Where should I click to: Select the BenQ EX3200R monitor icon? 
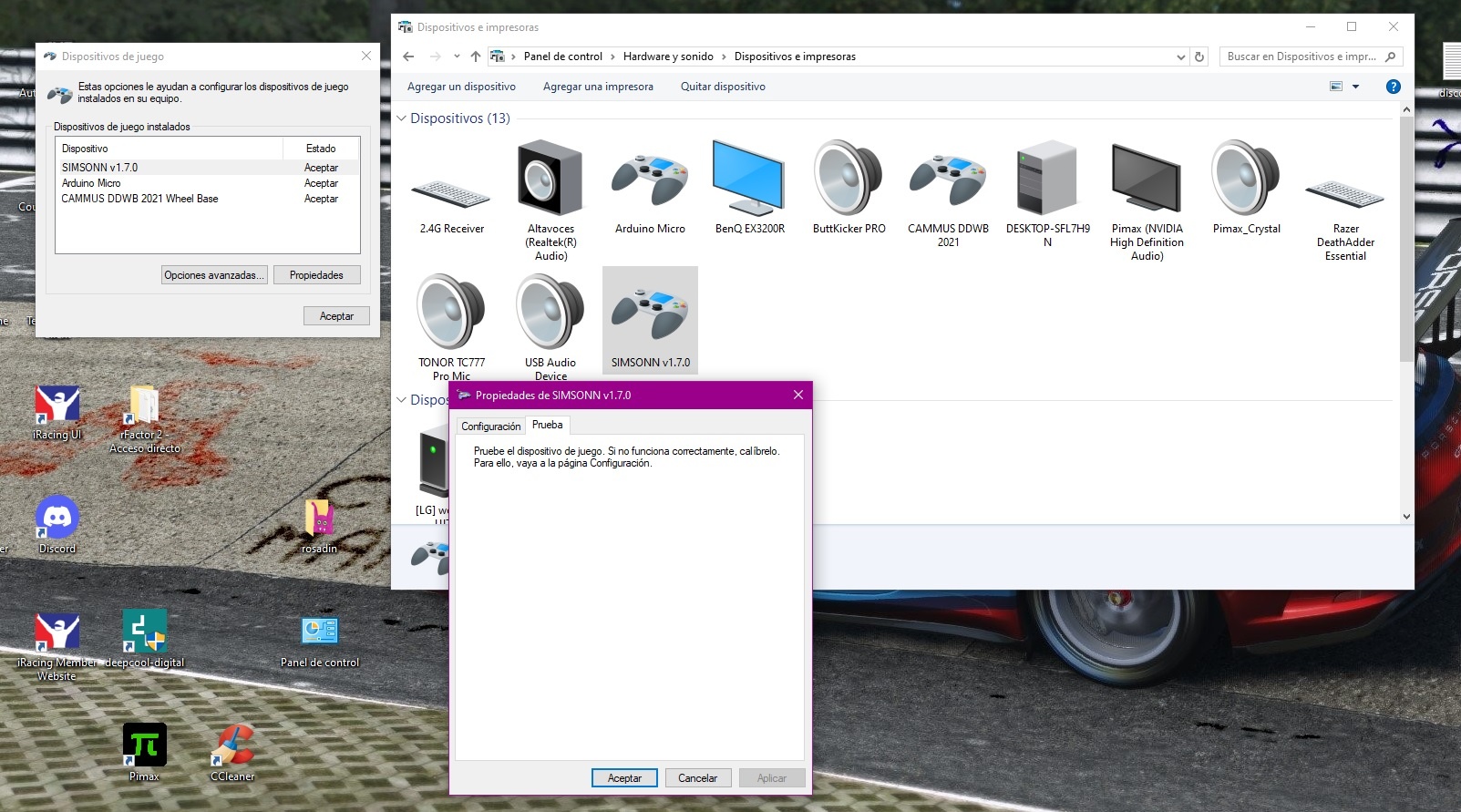[748, 178]
